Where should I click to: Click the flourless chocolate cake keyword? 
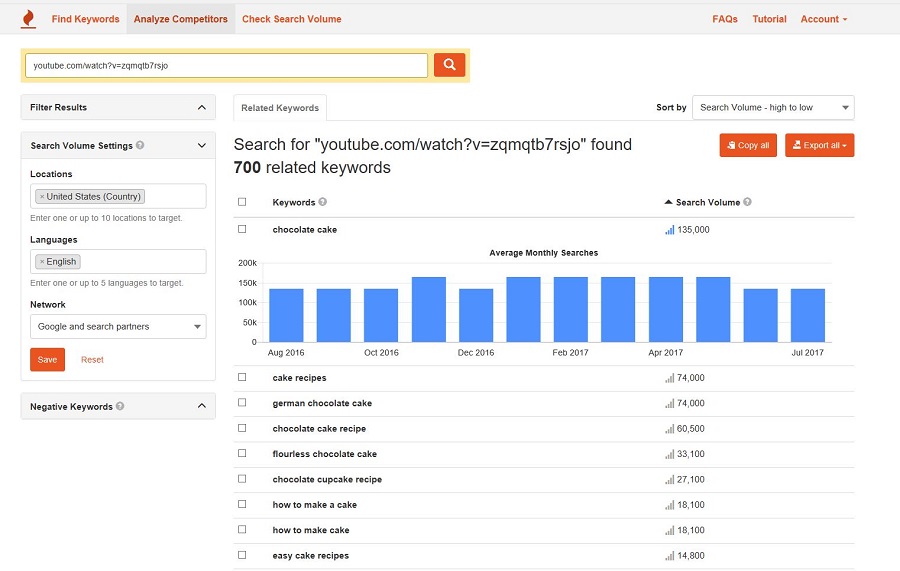324,454
